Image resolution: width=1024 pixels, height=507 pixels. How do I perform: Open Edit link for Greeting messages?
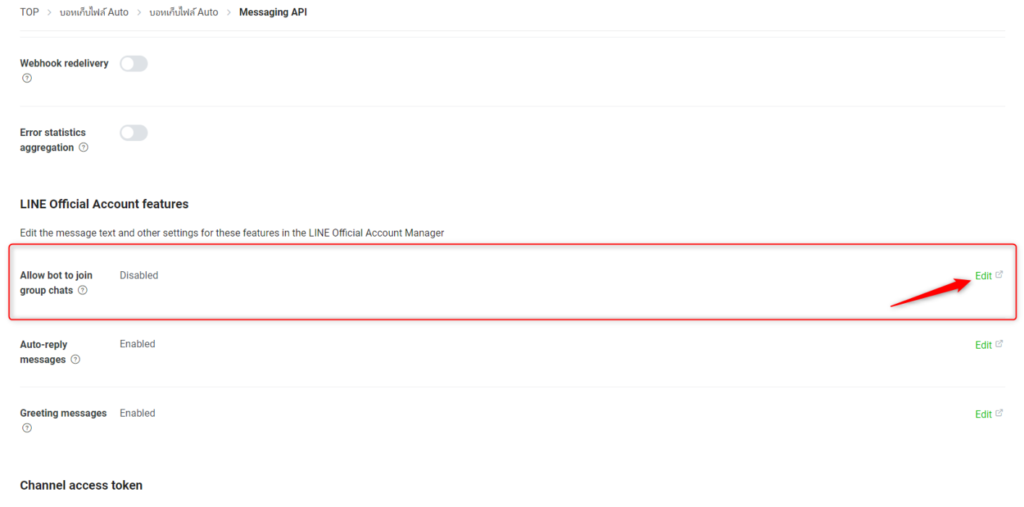pyautogui.click(x=983, y=414)
